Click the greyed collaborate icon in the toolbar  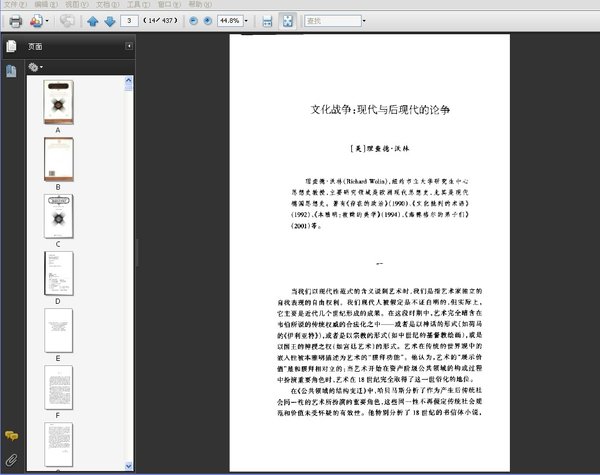click(x=67, y=21)
